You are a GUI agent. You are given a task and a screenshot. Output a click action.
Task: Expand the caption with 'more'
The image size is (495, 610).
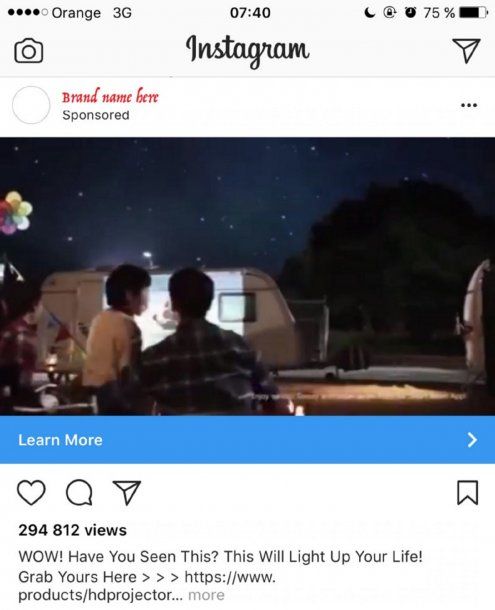coord(206,595)
